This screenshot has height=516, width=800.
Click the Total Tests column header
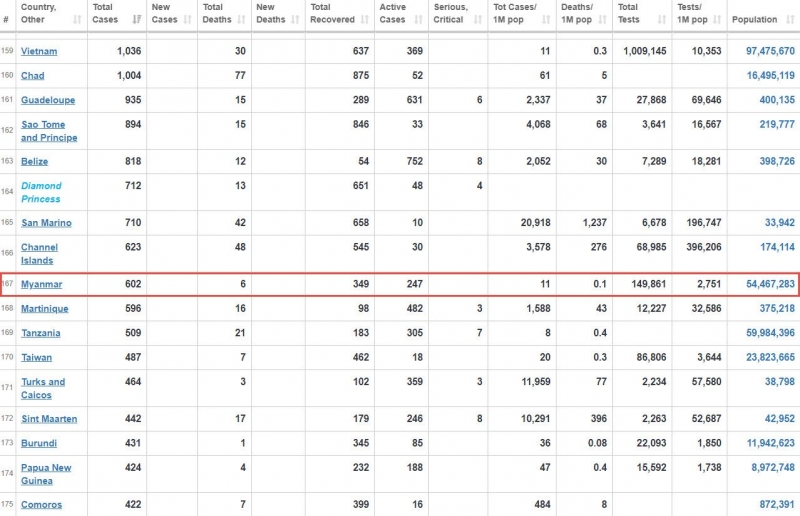coord(628,13)
